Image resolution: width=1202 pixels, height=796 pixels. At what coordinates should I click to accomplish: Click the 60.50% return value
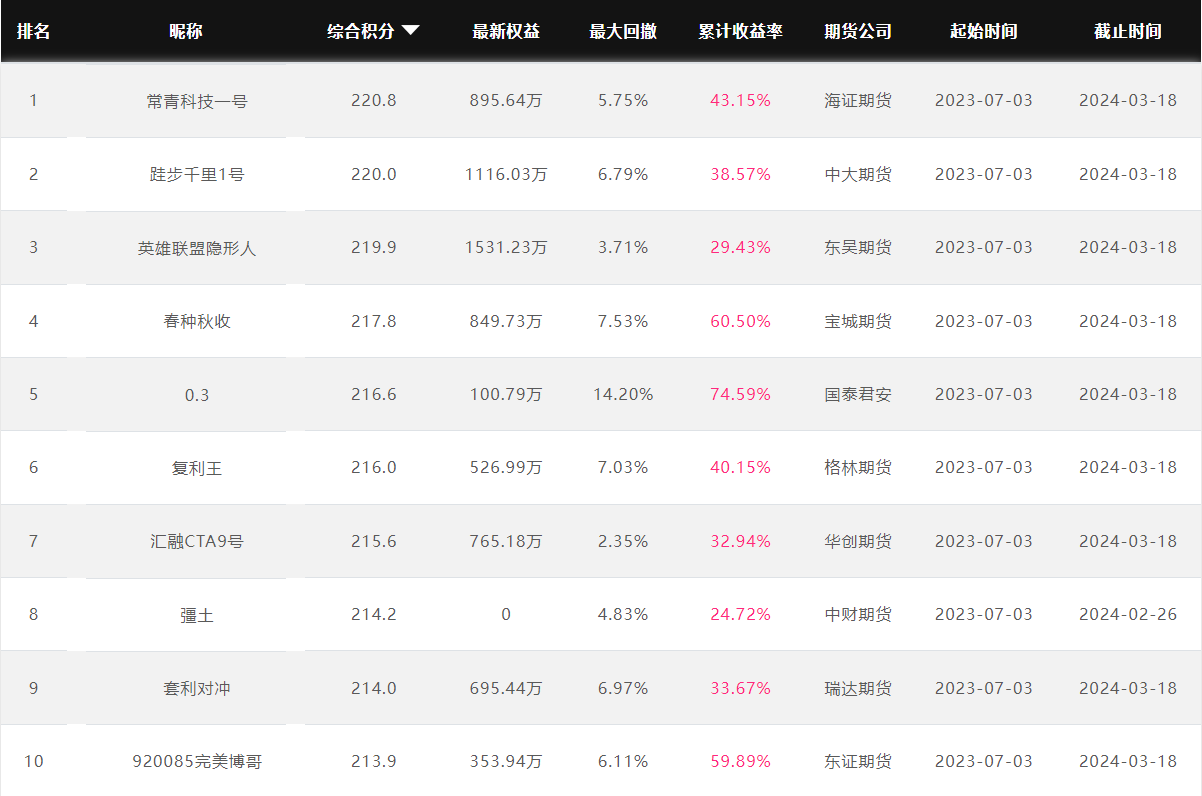pyautogui.click(x=740, y=321)
